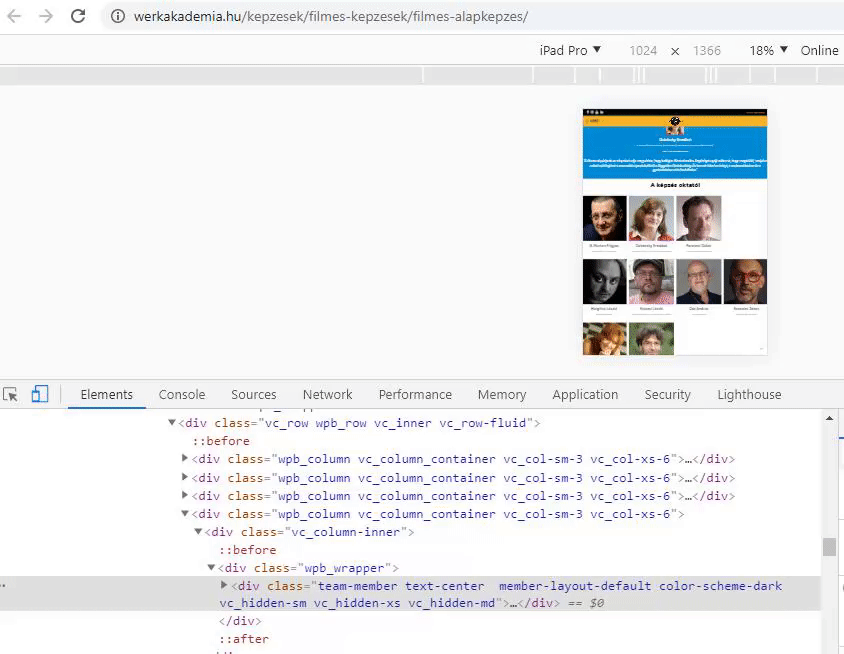This screenshot has height=654, width=844.
Task: Click the browser back arrow
Action: [x=15, y=16]
